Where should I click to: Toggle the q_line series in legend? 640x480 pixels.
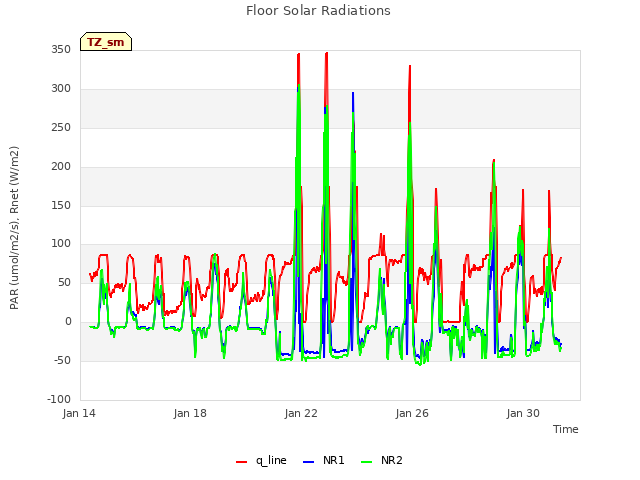pos(261,460)
